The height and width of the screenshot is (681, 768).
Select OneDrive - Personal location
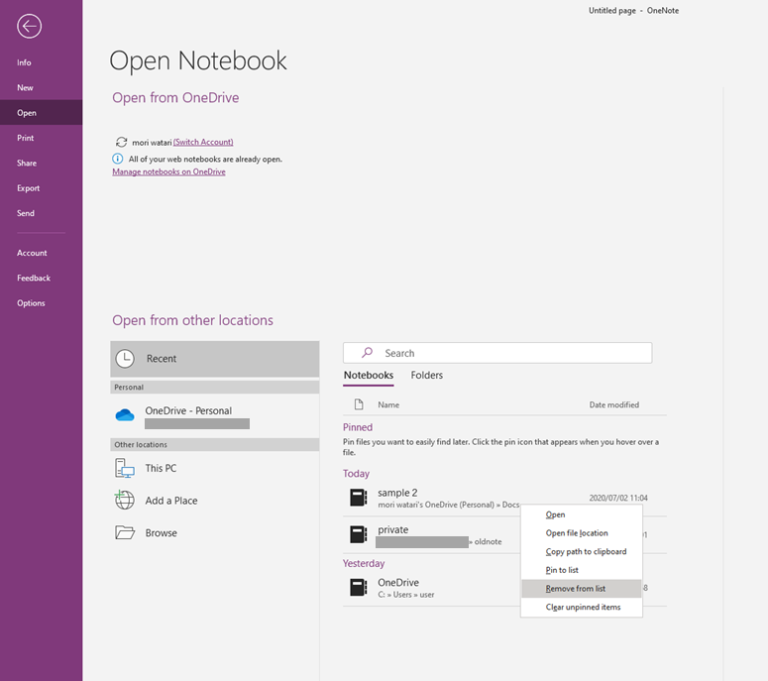215,416
